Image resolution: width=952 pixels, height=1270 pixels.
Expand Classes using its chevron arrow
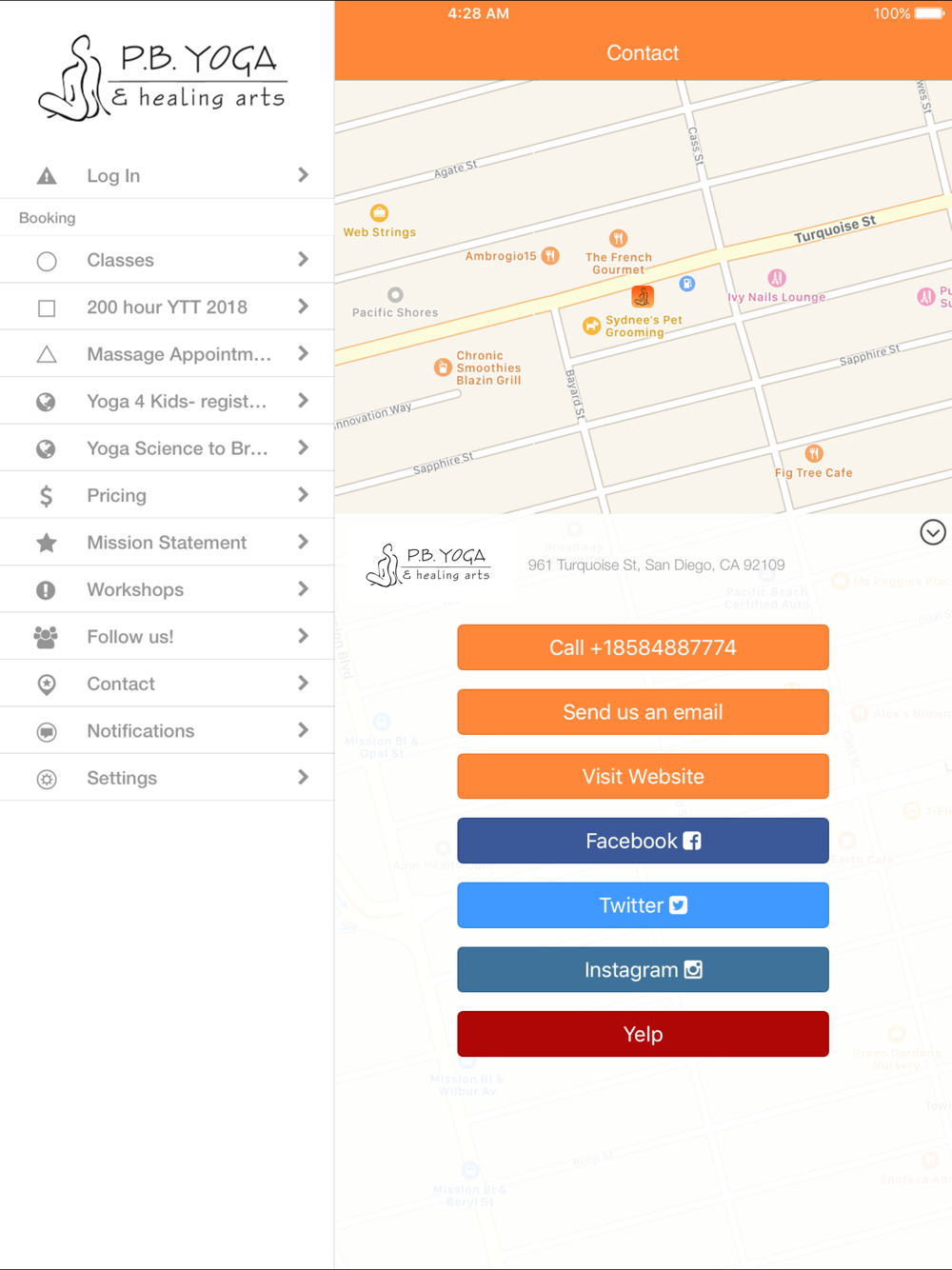pos(303,259)
